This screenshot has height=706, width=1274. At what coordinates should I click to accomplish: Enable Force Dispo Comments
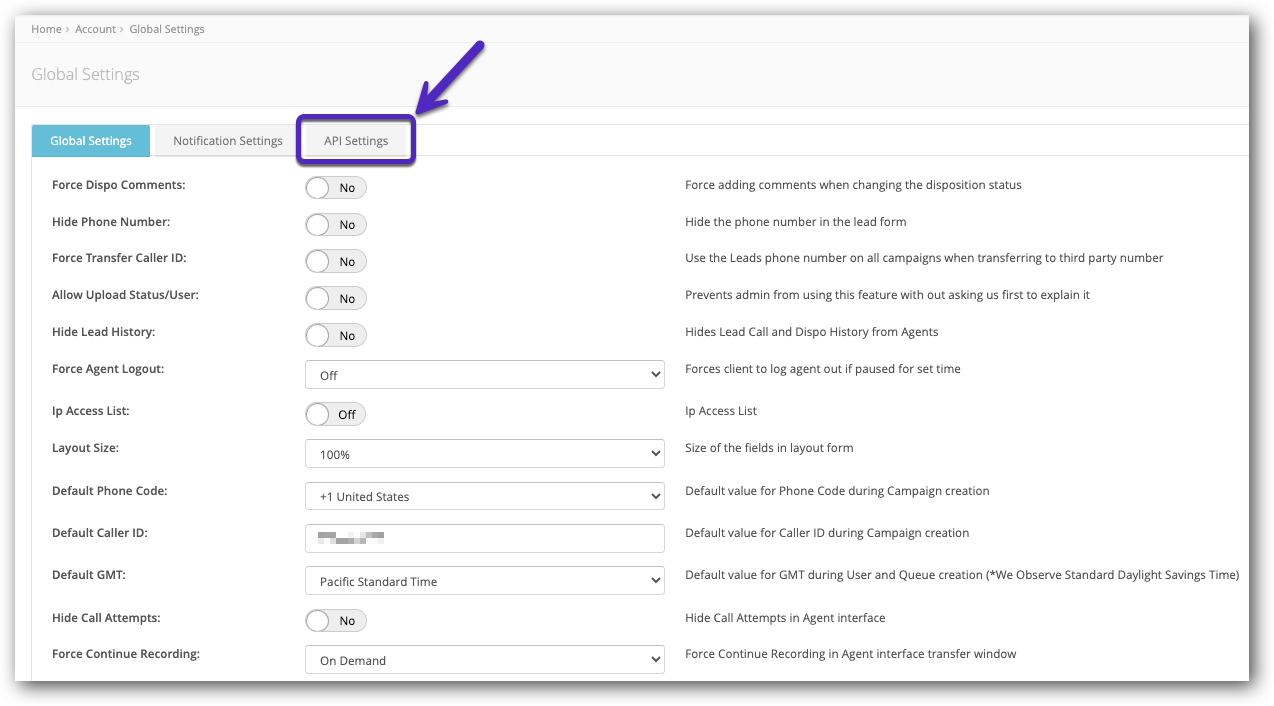(x=335, y=187)
